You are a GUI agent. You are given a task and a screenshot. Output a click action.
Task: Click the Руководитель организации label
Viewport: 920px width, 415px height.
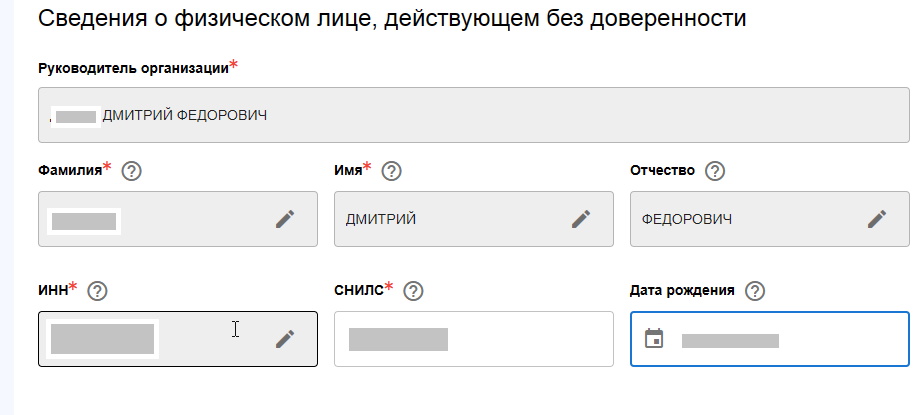[x=133, y=68]
